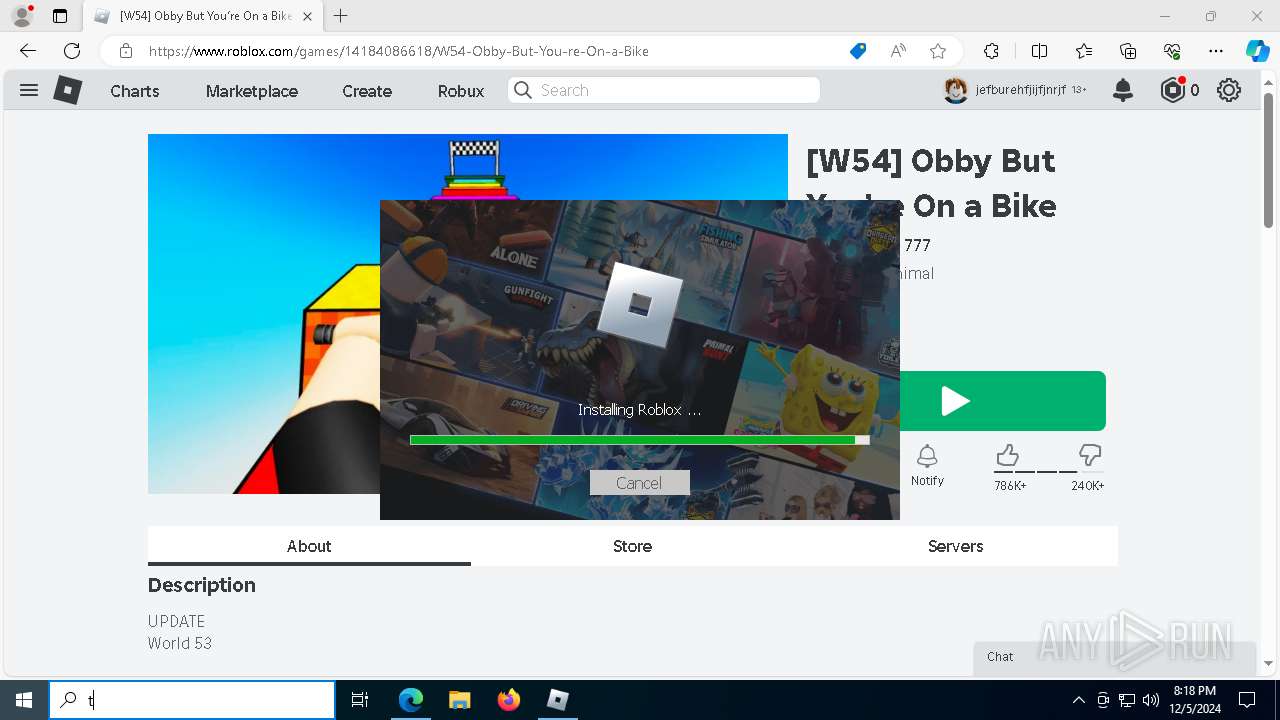Switch to the Store tab
Image resolution: width=1280 pixels, height=720 pixels.
coord(632,546)
